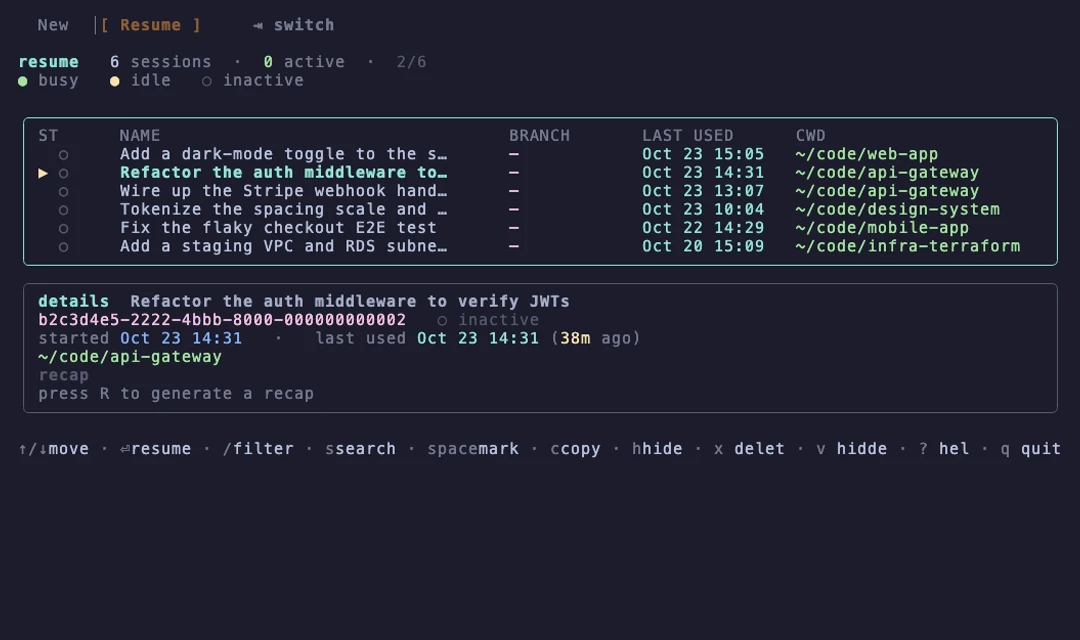The width and height of the screenshot is (1080, 640).
Task: Click the ST column header
Action: click(48, 136)
